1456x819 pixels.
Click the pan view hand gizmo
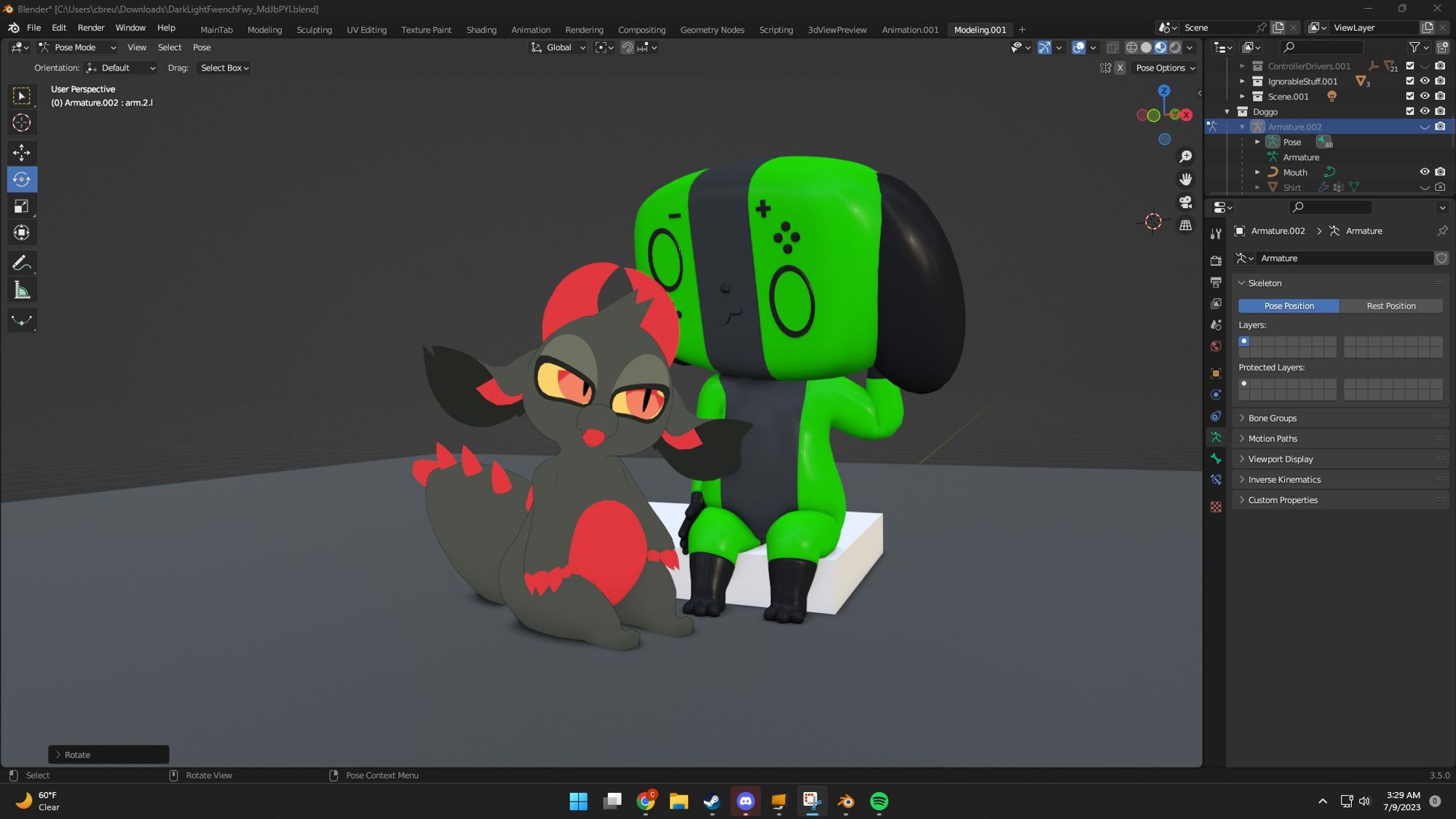pos(1186,179)
